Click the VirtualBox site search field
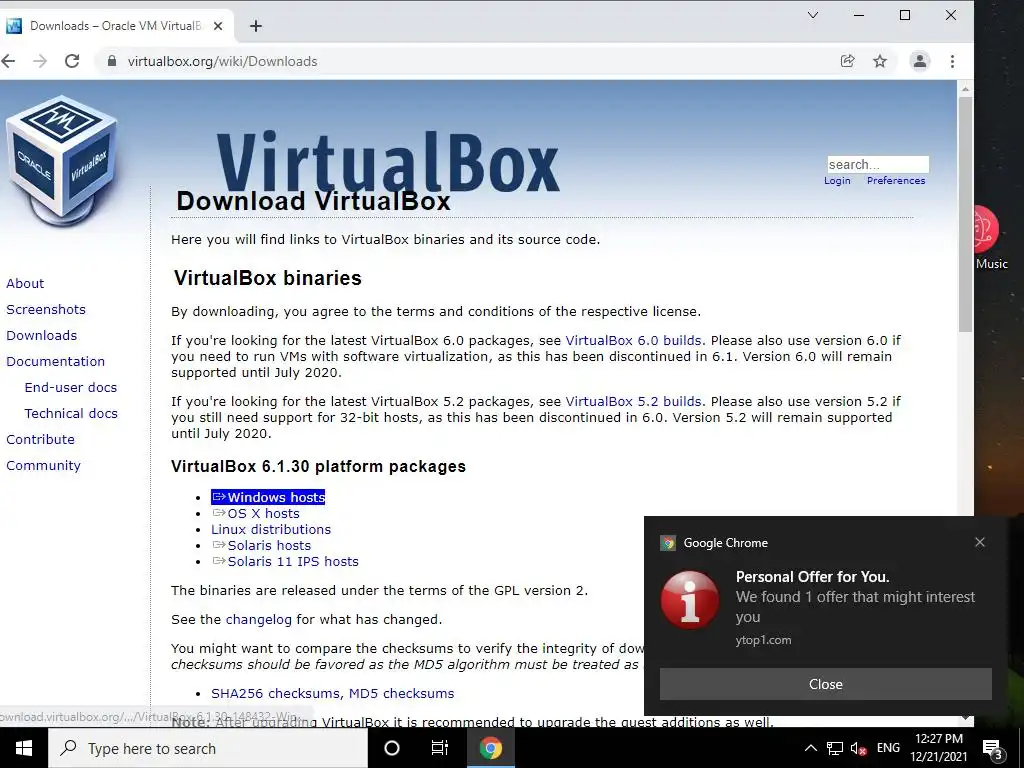This screenshot has height=768, width=1024. tap(878, 164)
